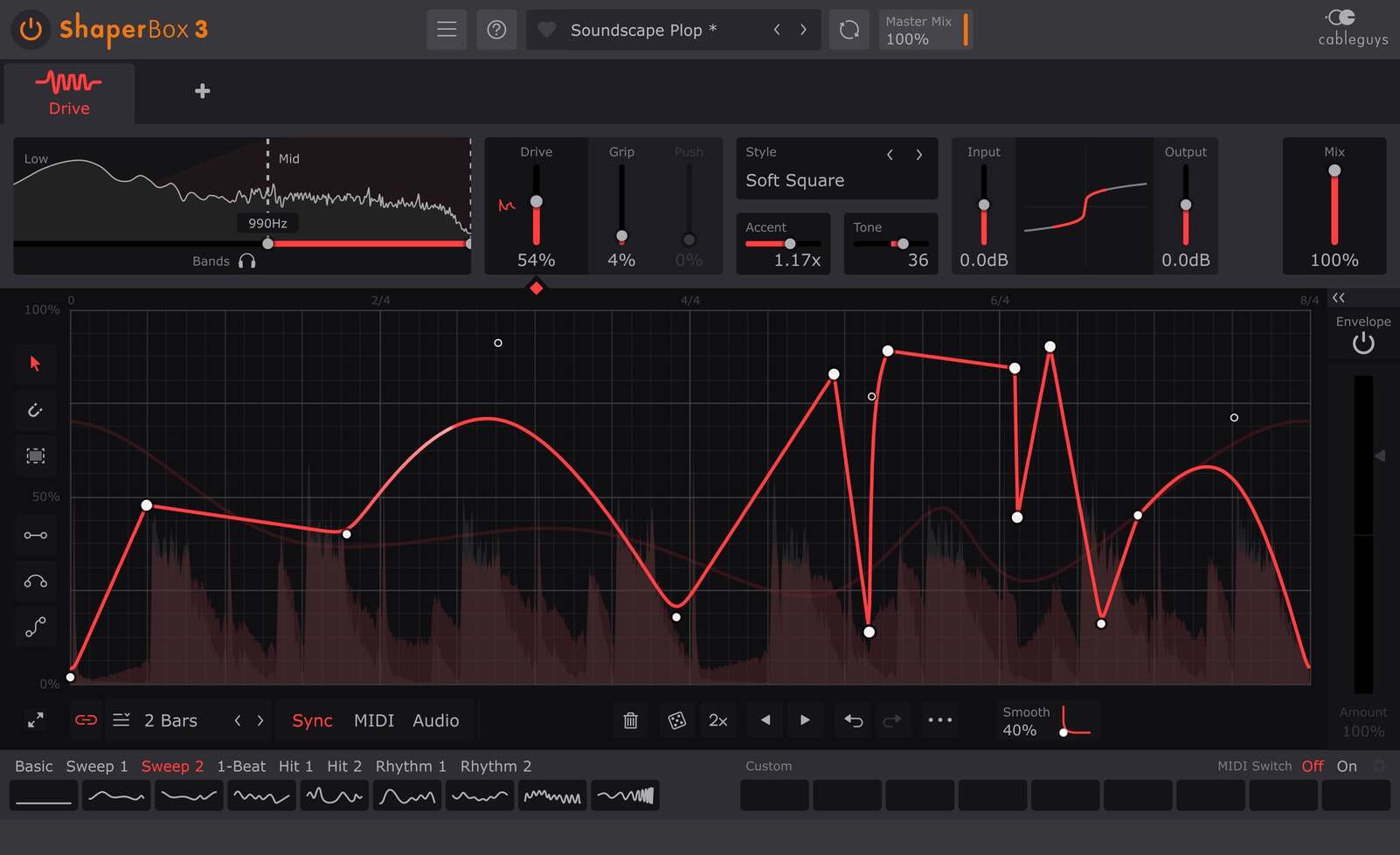
Task: Click the next preset chevron
Action: click(803, 29)
